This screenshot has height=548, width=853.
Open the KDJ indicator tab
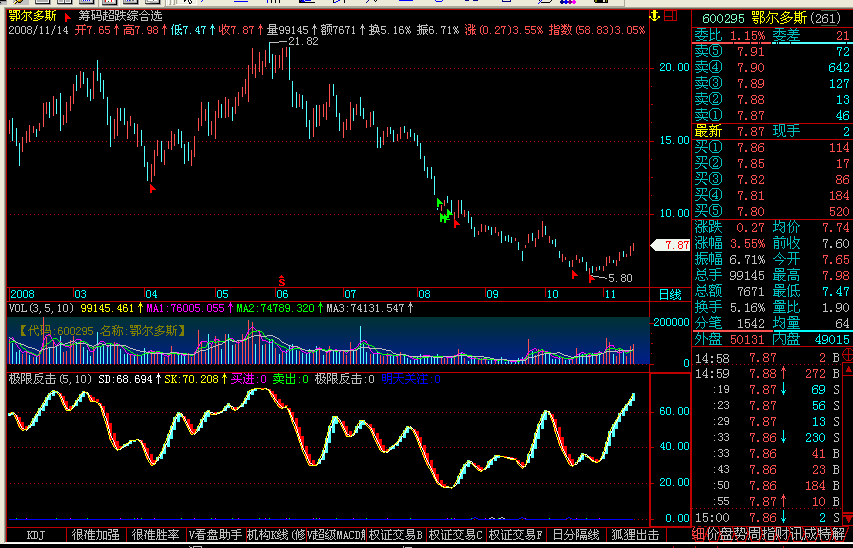[x=35, y=534]
